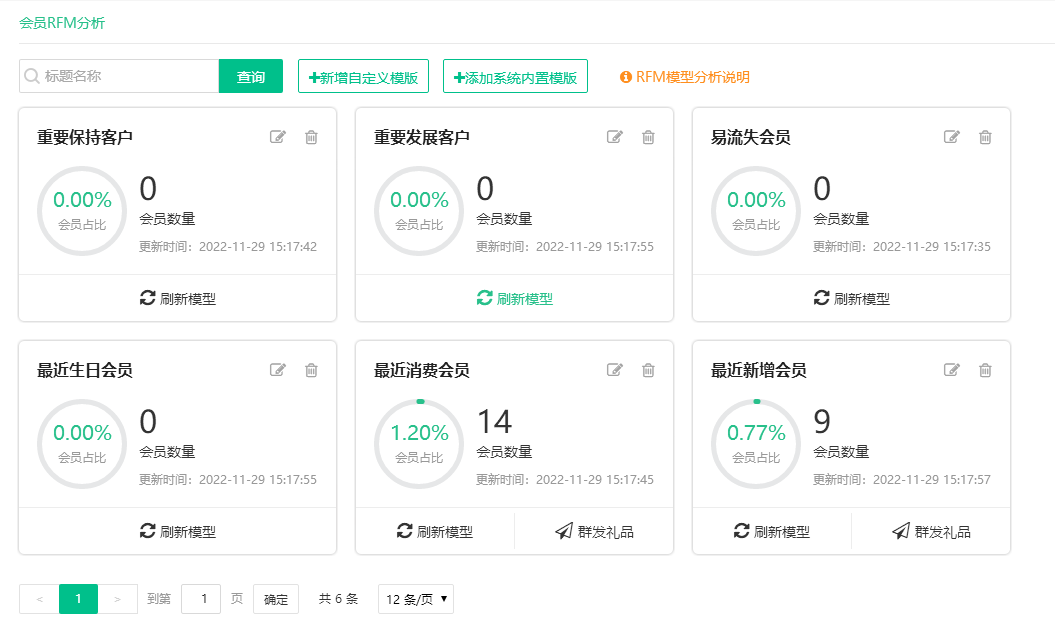The image size is (1055, 634).
Task: Click 查询 search button
Action: tap(251, 77)
